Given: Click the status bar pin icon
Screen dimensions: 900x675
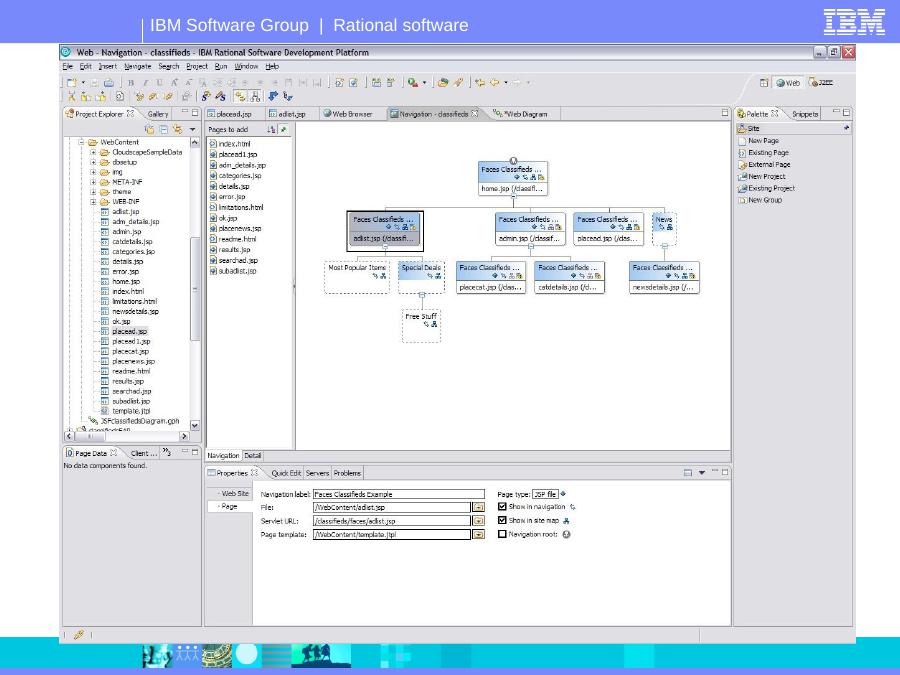Looking at the screenshot, I should (x=79, y=634).
